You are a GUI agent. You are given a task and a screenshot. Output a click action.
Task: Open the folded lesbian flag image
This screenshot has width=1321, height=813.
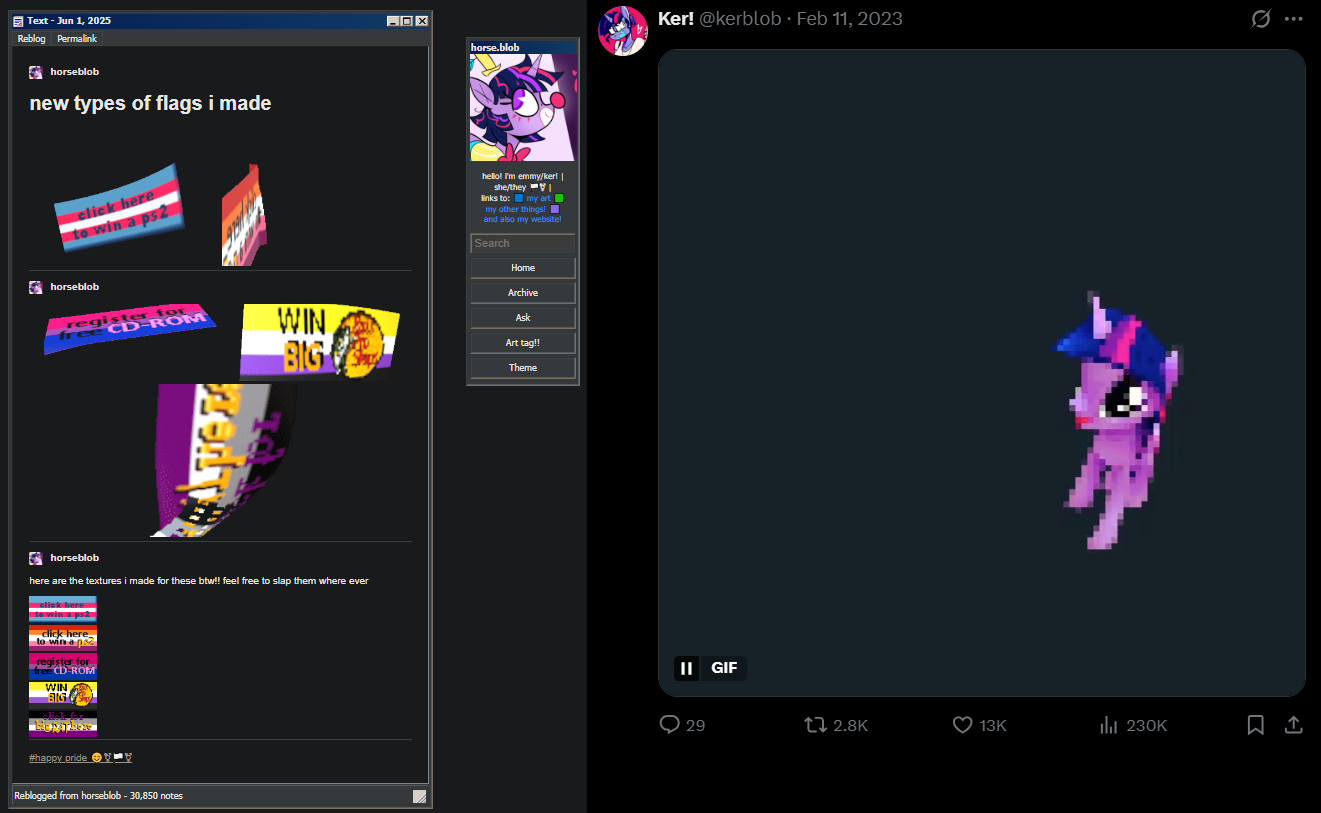[244, 216]
